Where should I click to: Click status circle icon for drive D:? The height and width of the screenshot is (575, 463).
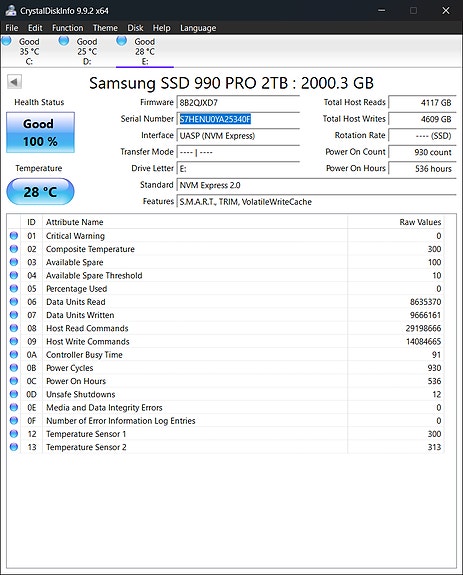(x=64, y=41)
